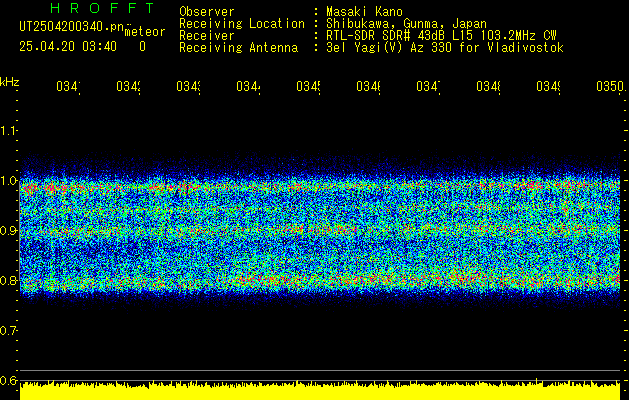Screen dimensions: 629x400
Task: Click the date stamp 25.04.20 03:40
Action: pyautogui.click(x=68, y=47)
